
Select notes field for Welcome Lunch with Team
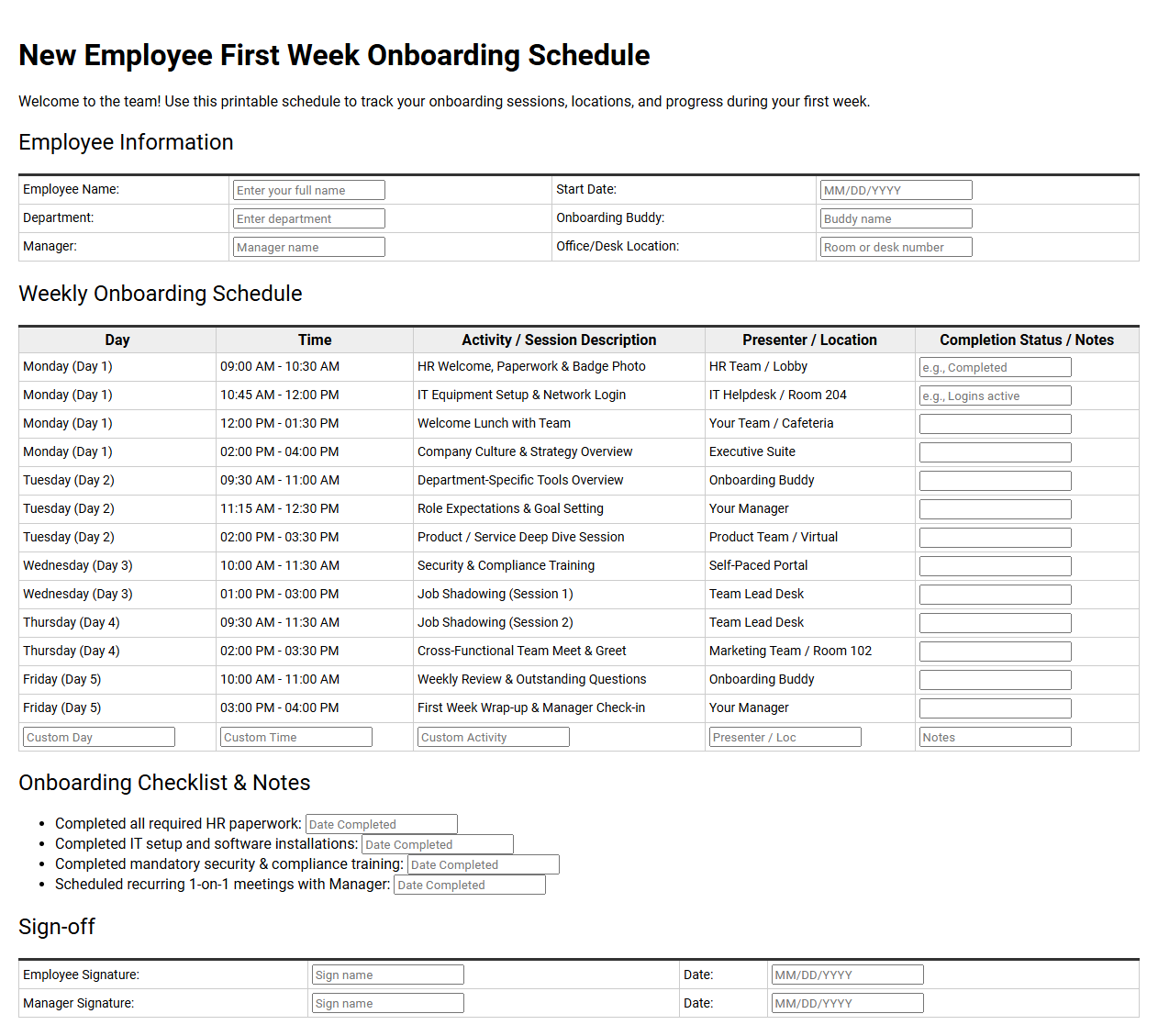(x=996, y=424)
